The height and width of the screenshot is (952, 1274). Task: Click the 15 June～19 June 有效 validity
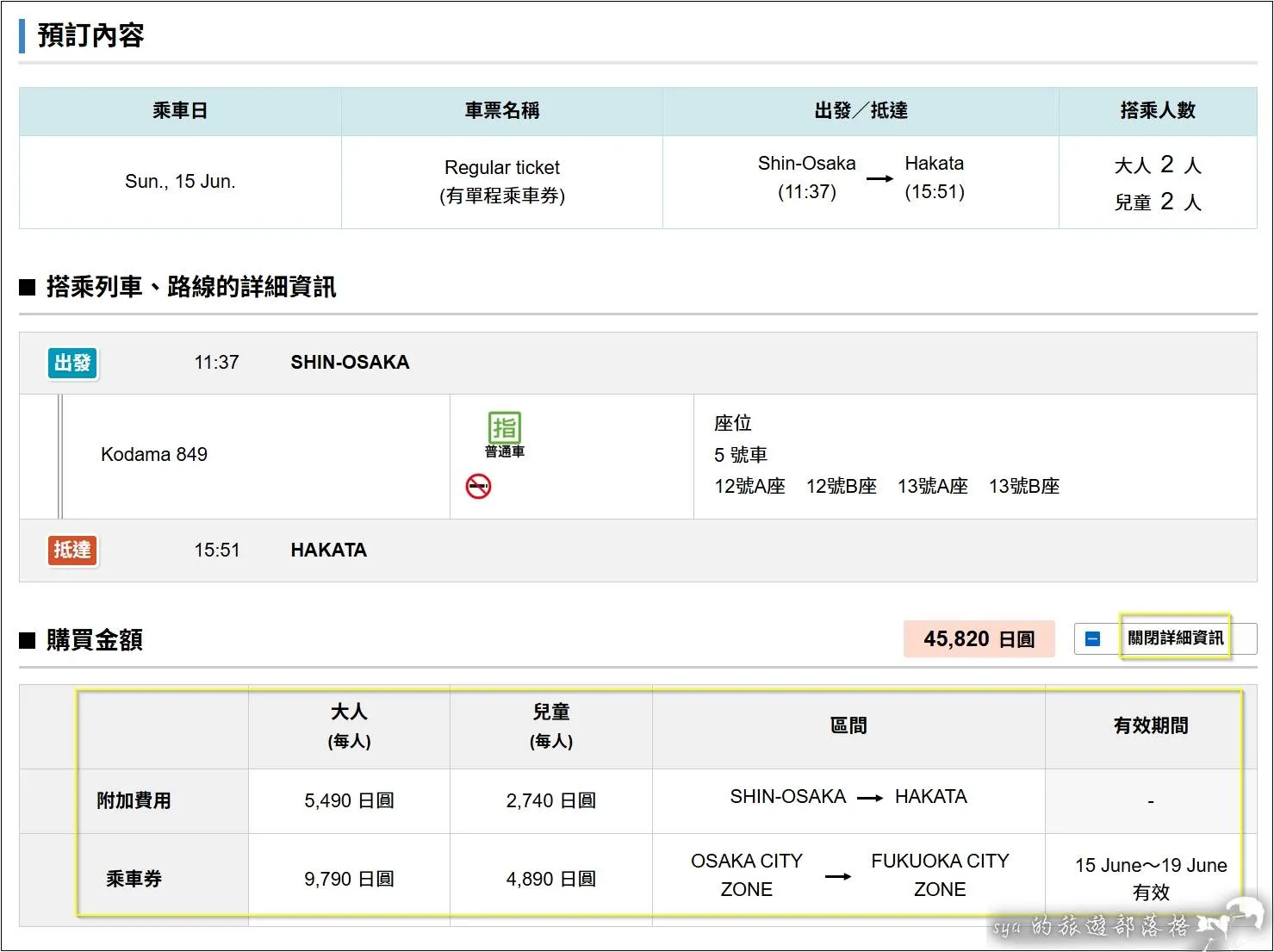(x=1151, y=879)
